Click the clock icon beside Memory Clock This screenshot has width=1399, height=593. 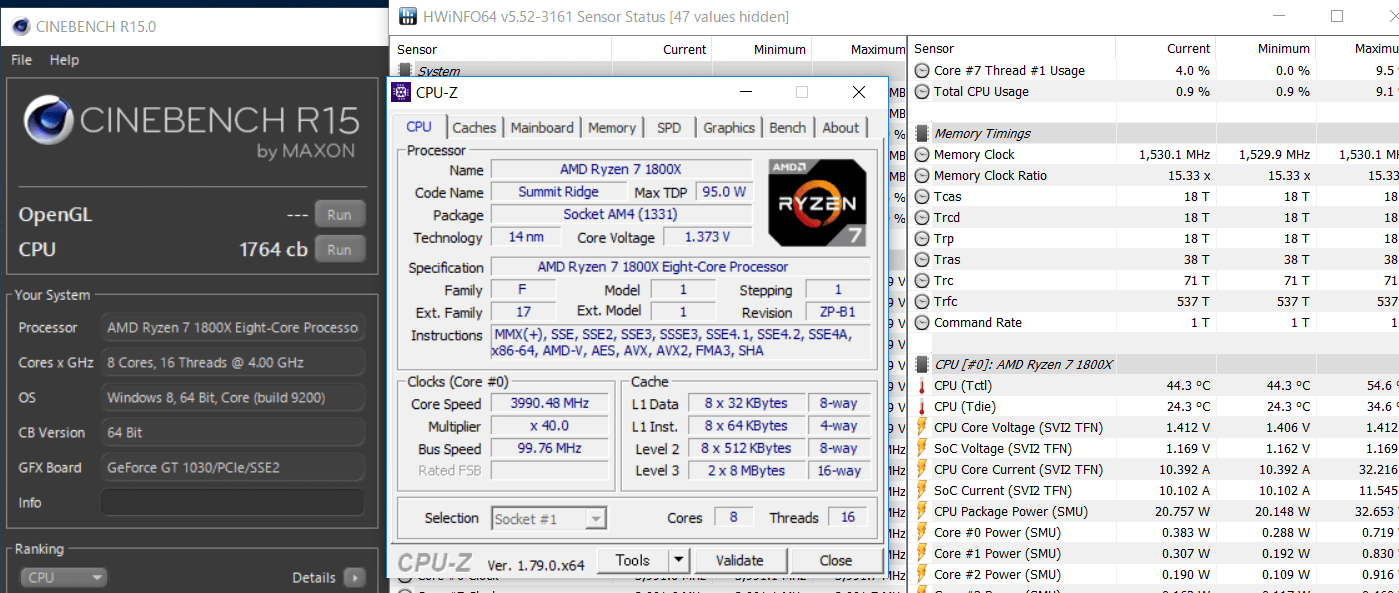pyautogui.click(x=922, y=155)
